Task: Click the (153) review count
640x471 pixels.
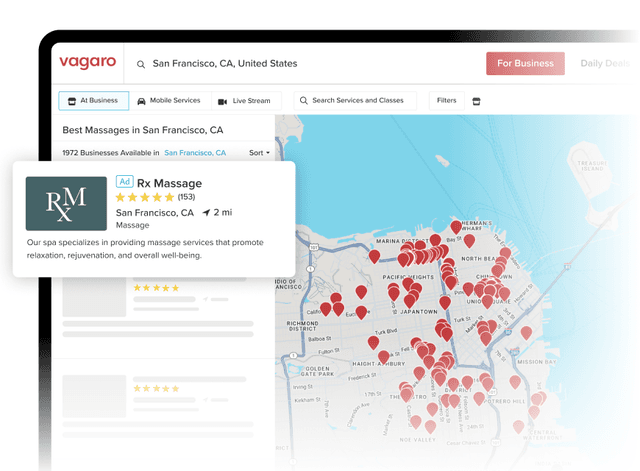Action: (186, 197)
